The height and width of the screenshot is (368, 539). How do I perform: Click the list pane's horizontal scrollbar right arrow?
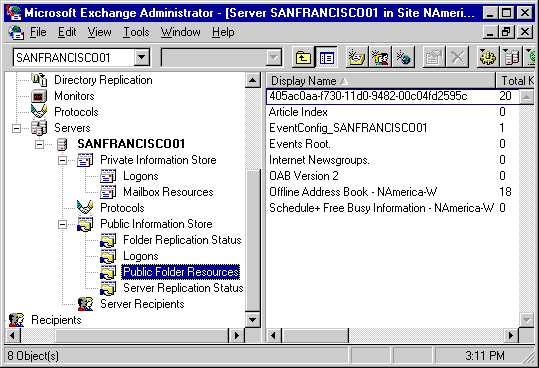tap(510, 335)
